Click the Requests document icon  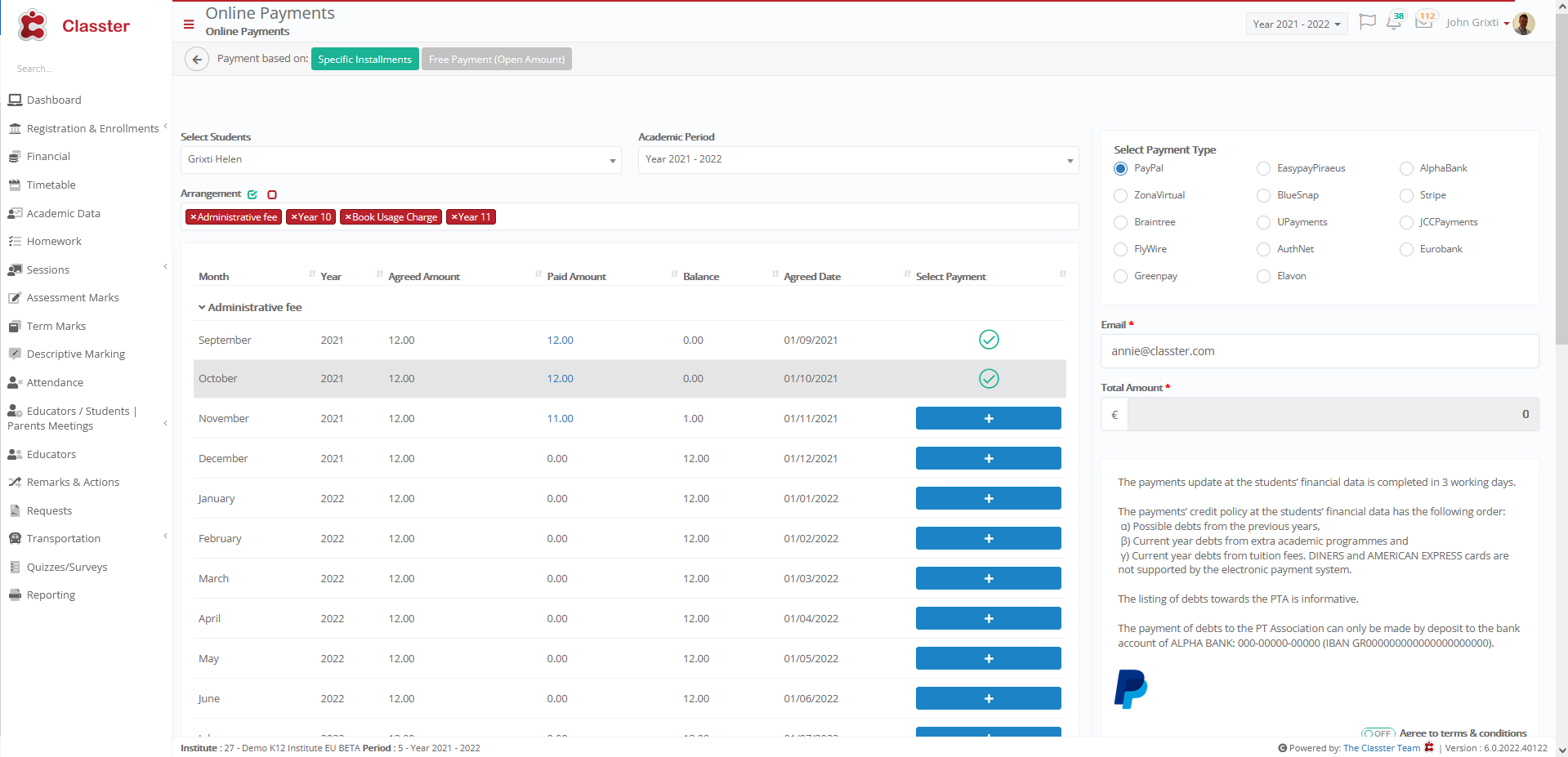(15, 511)
